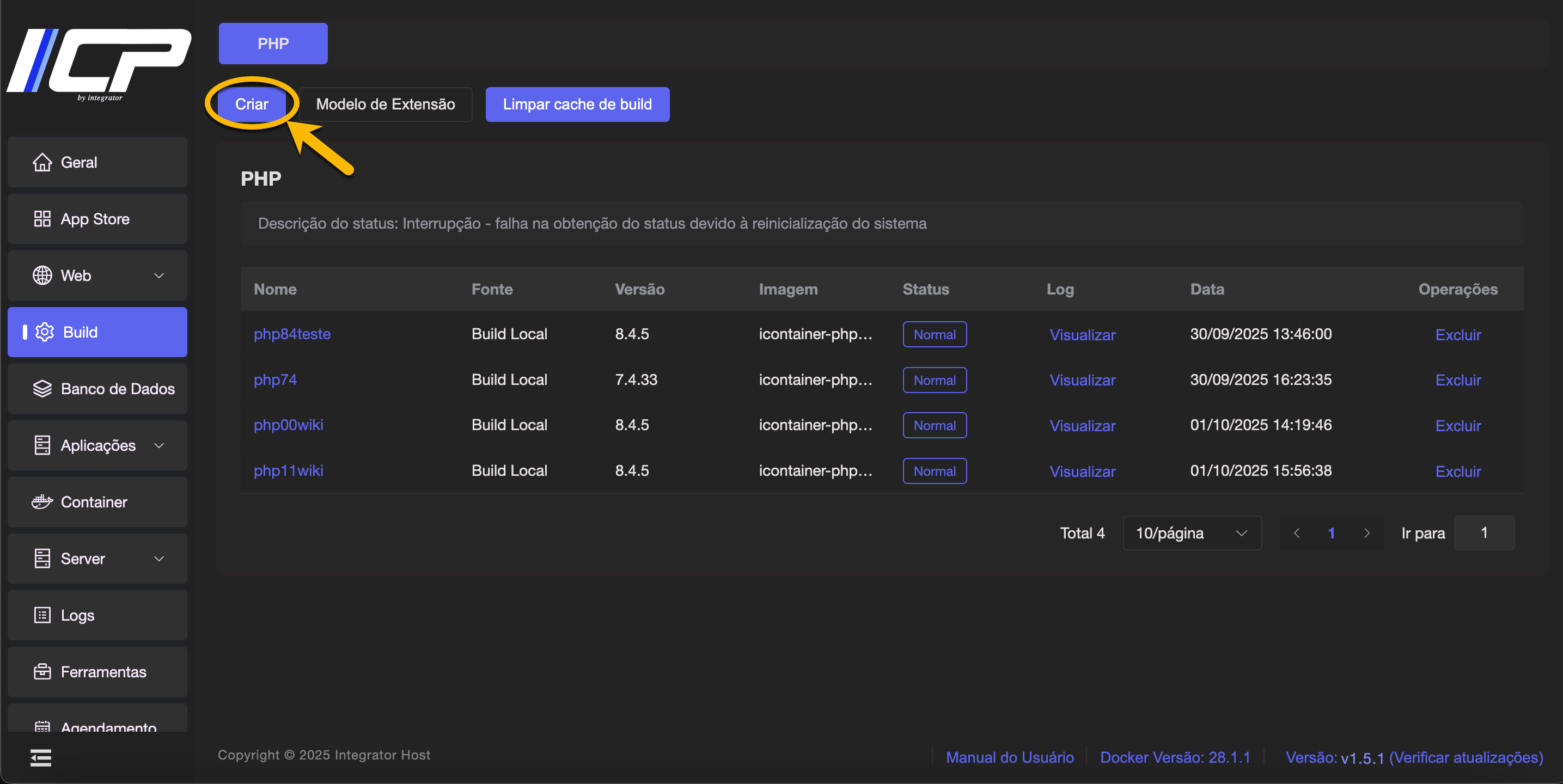This screenshot has width=1563, height=784.
Task: Click the Ir para page input field
Action: point(1483,533)
